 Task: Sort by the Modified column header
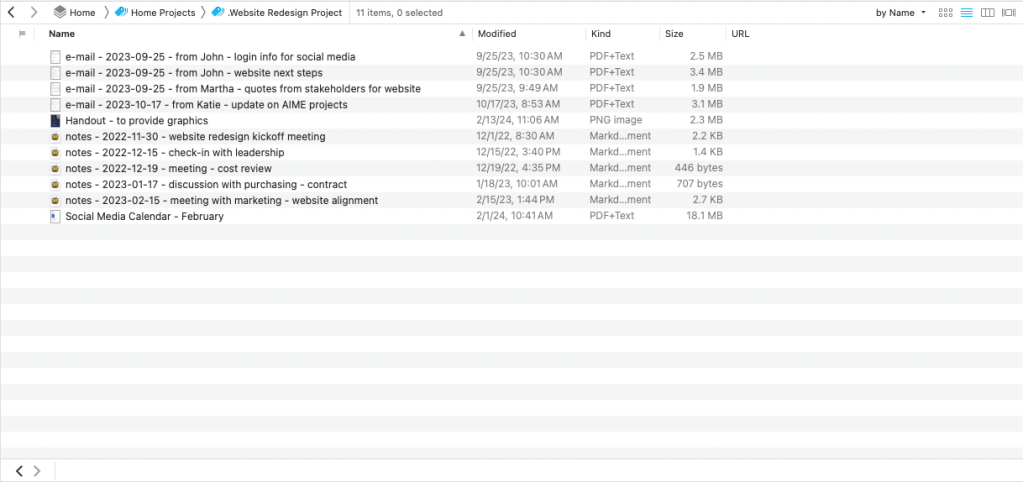point(497,34)
